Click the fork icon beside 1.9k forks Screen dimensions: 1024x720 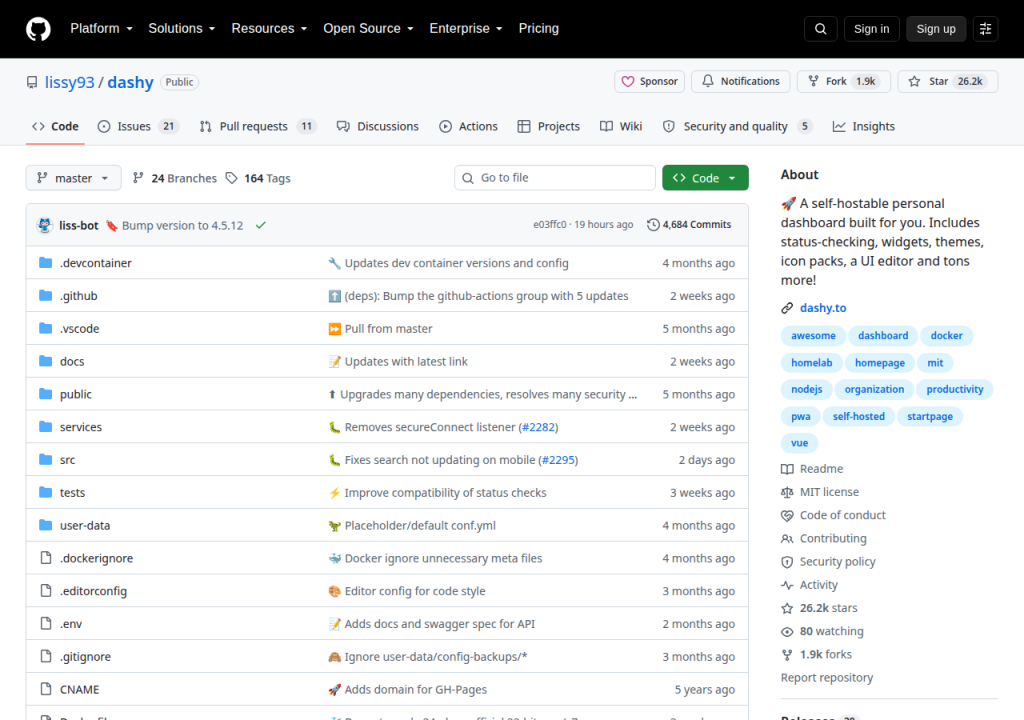(x=787, y=655)
